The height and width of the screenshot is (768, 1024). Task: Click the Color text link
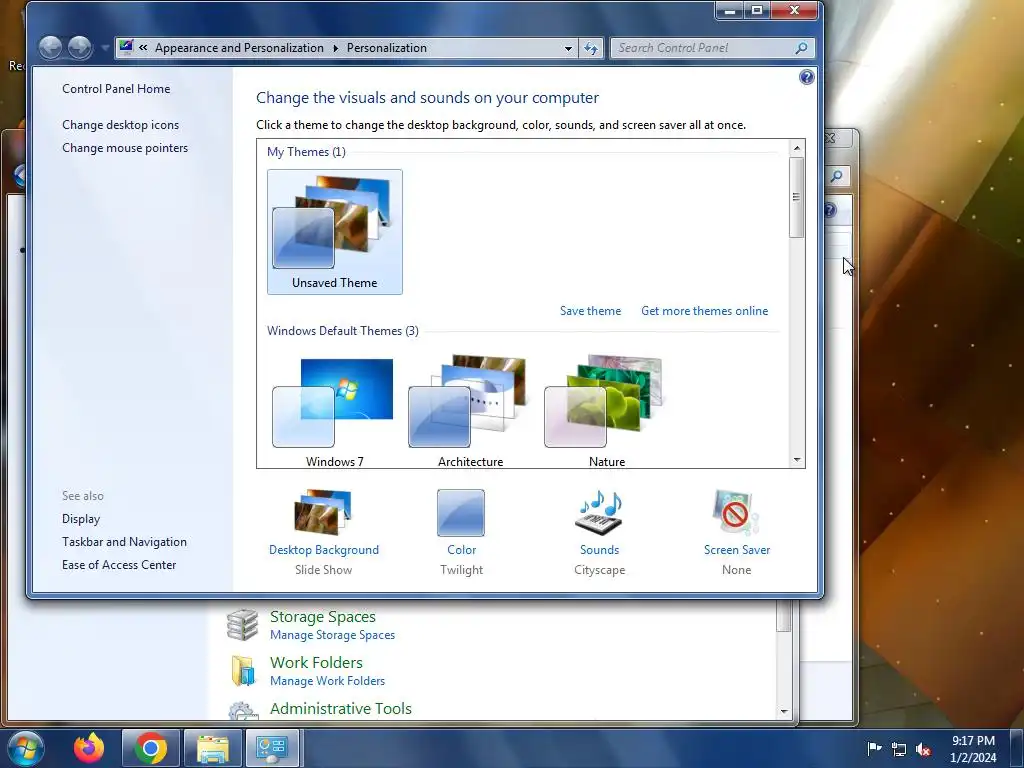462,550
